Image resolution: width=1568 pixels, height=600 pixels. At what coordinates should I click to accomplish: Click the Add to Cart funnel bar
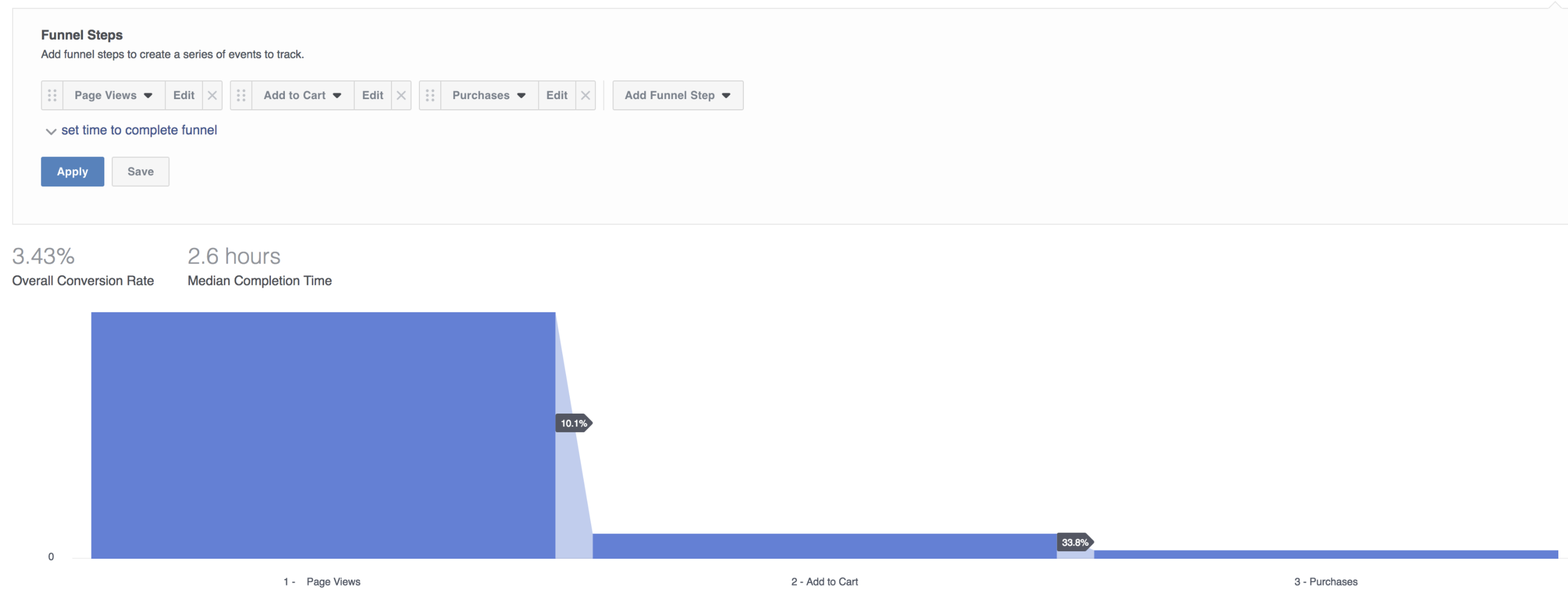click(825, 546)
